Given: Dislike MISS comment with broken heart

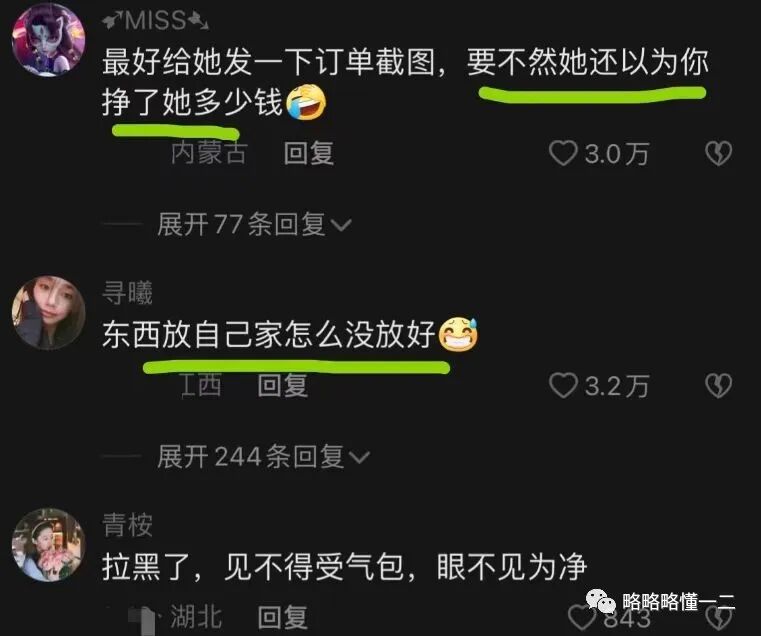Looking at the screenshot, I should 718,153.
